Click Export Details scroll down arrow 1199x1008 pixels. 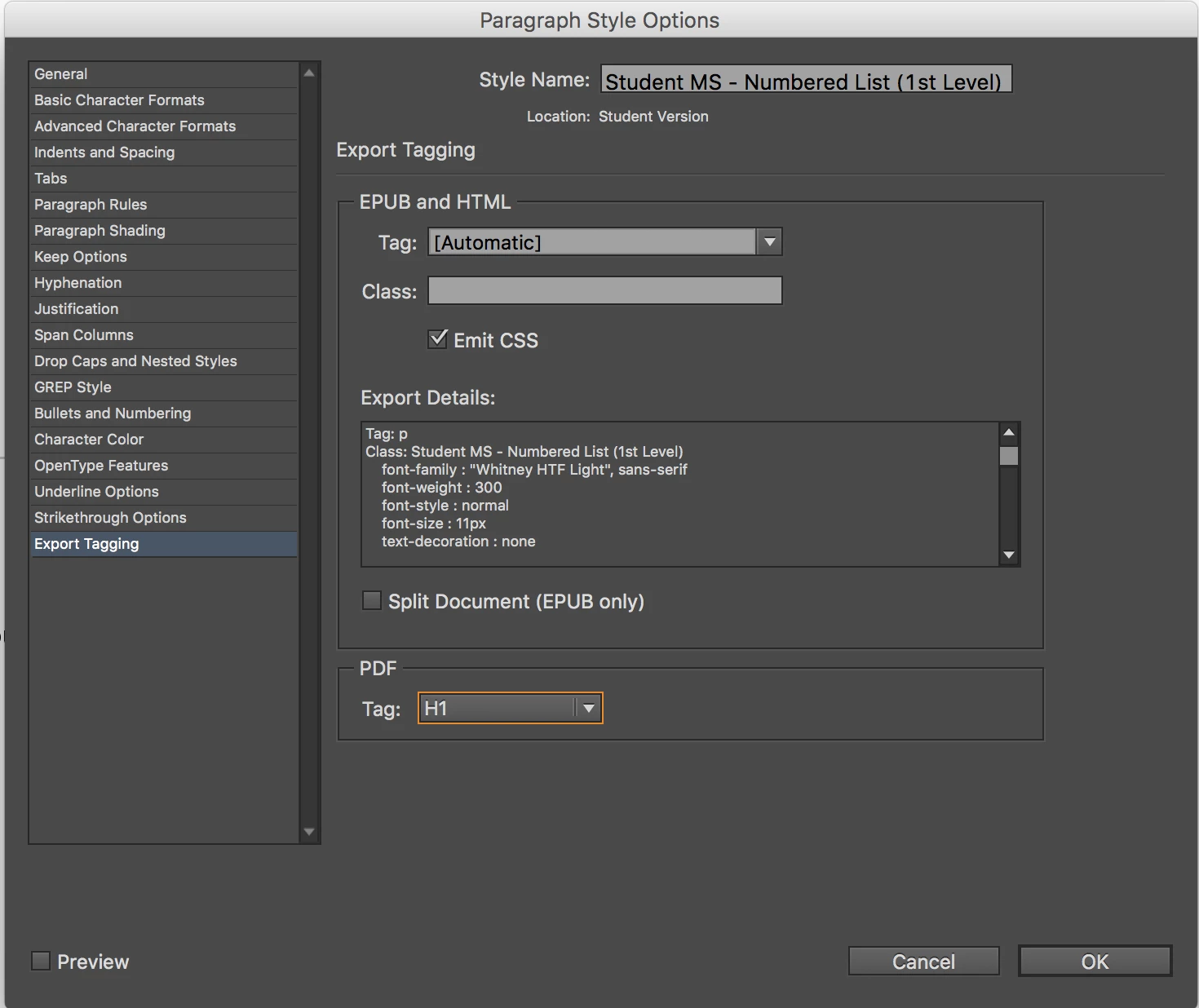(1009, 555)
